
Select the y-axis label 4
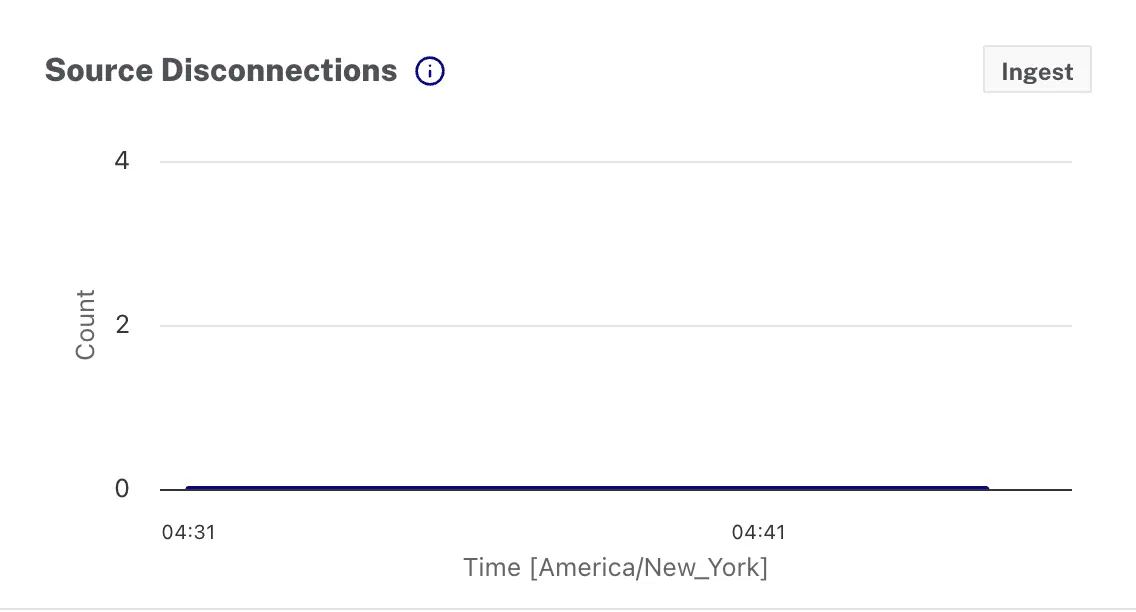pyautogui.click(x=122, y=160)
